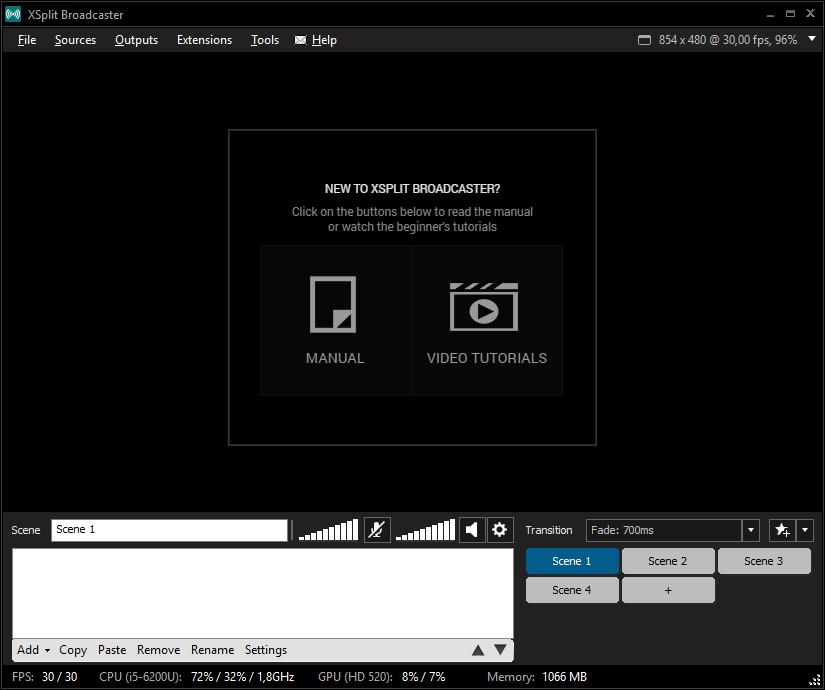
Task: Click Copy in the sources toolbar
Action: 73,650
